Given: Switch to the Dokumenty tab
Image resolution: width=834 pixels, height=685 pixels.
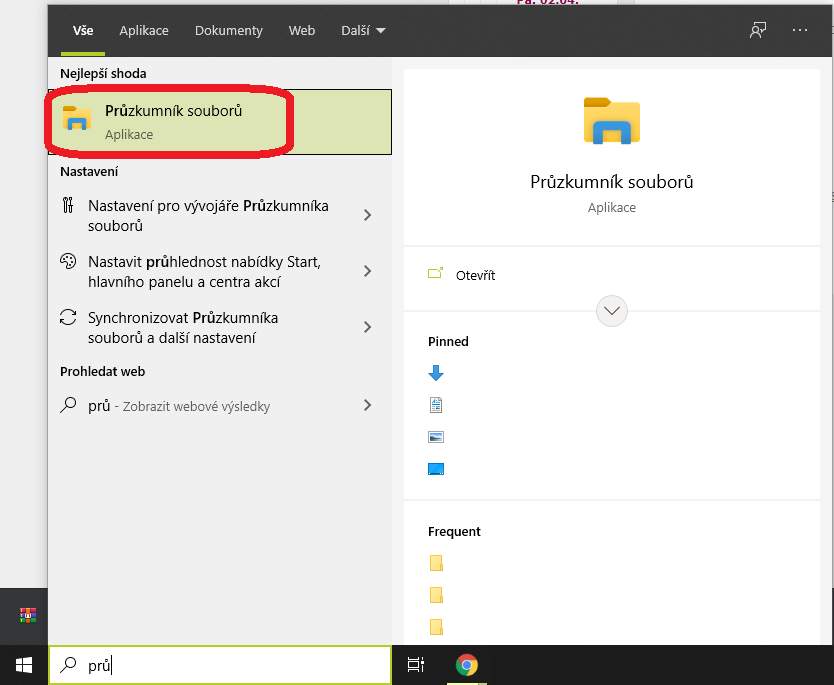Looking at the screenshot, I should 229,30.
